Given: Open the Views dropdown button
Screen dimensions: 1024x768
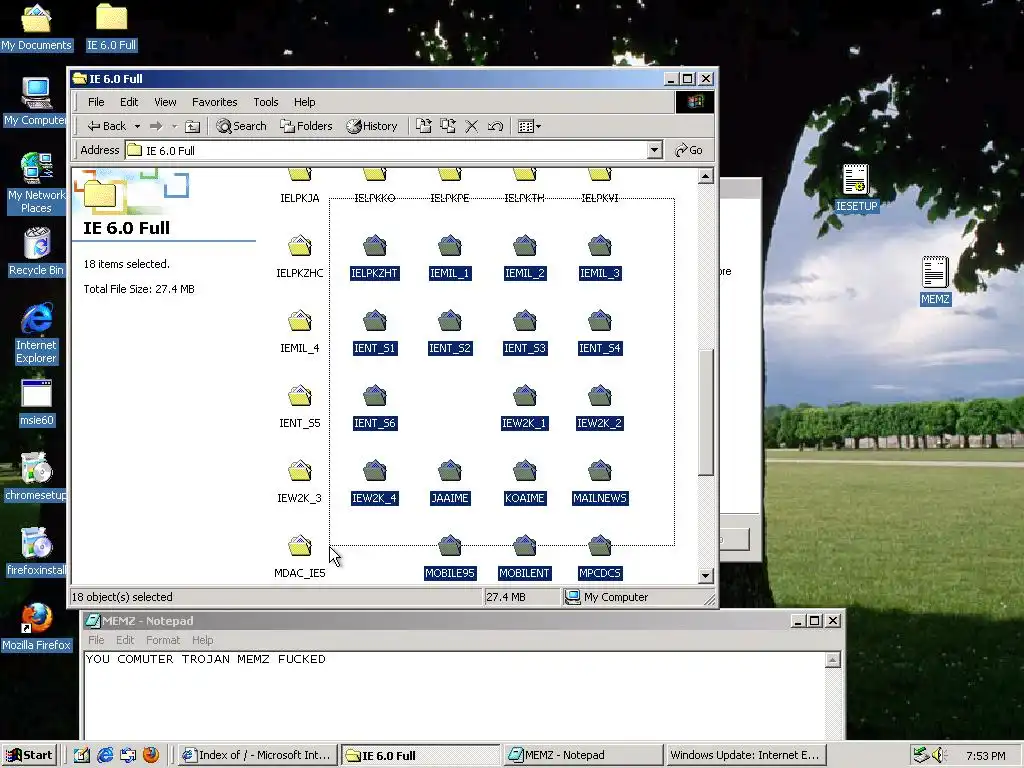Looking at the screenshot, I should (529, 126).
